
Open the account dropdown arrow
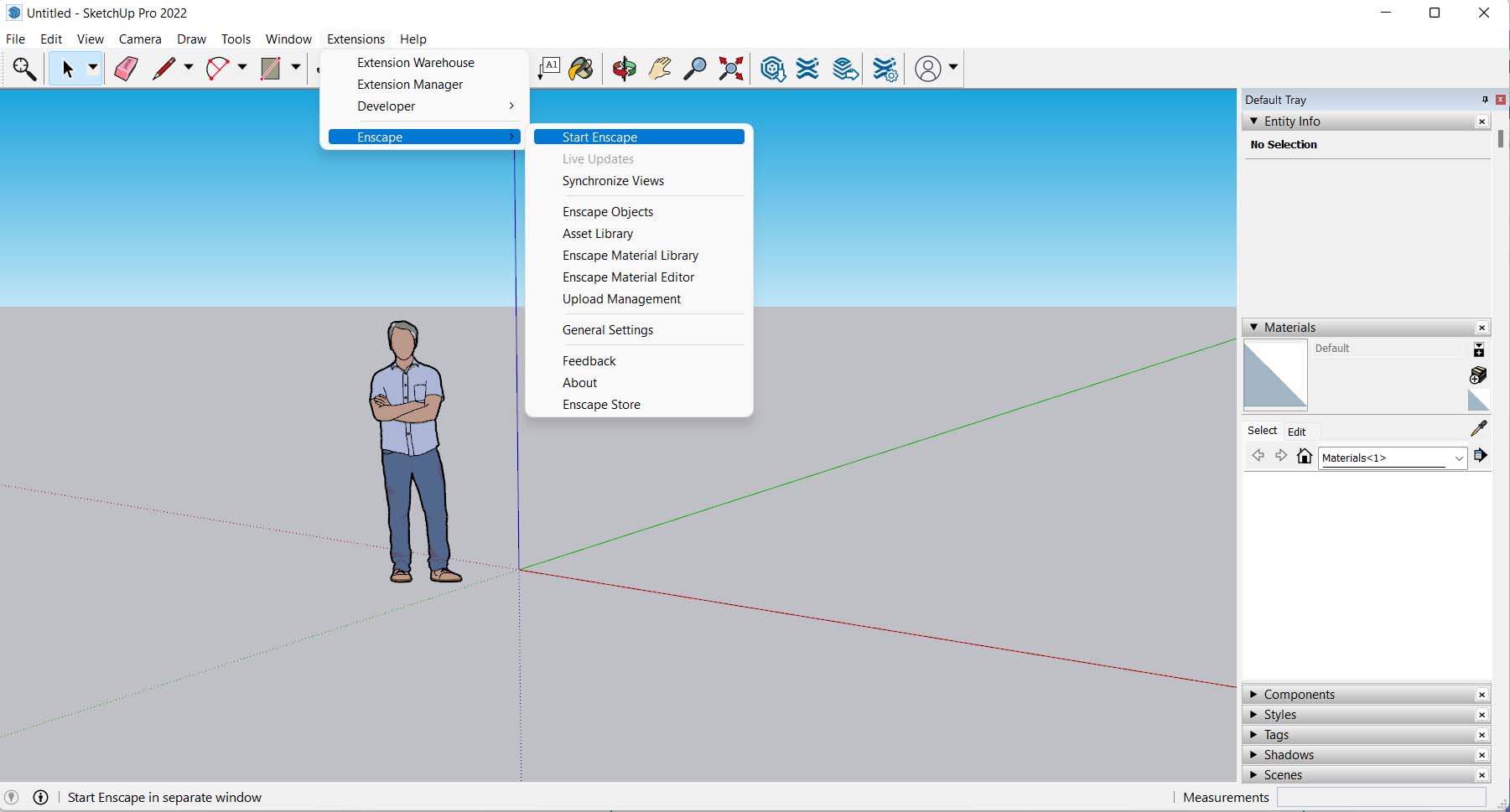pyautogui.click(x=953, y=68)
